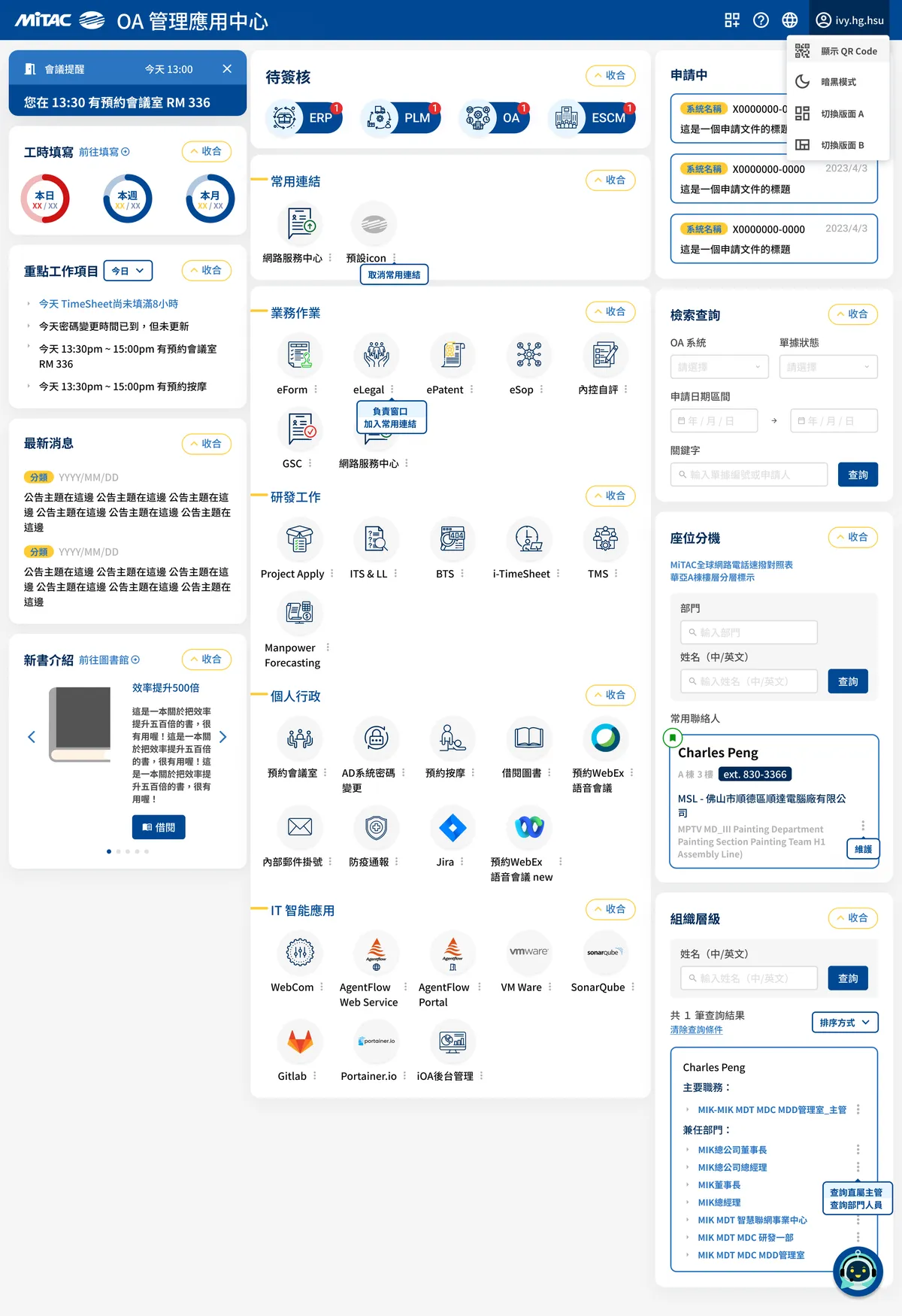This screenshot has height=1316, width=902.
Task: Open the 內部郵件掛號 envelope icon
Action: click(300, 828)
